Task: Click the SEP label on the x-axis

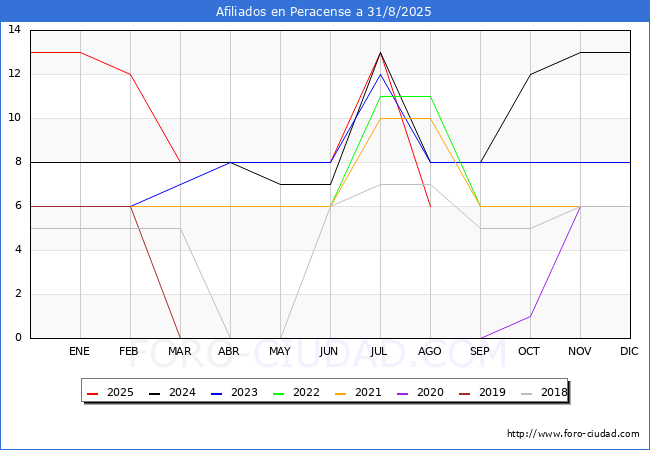Action: tap(480, 352)
